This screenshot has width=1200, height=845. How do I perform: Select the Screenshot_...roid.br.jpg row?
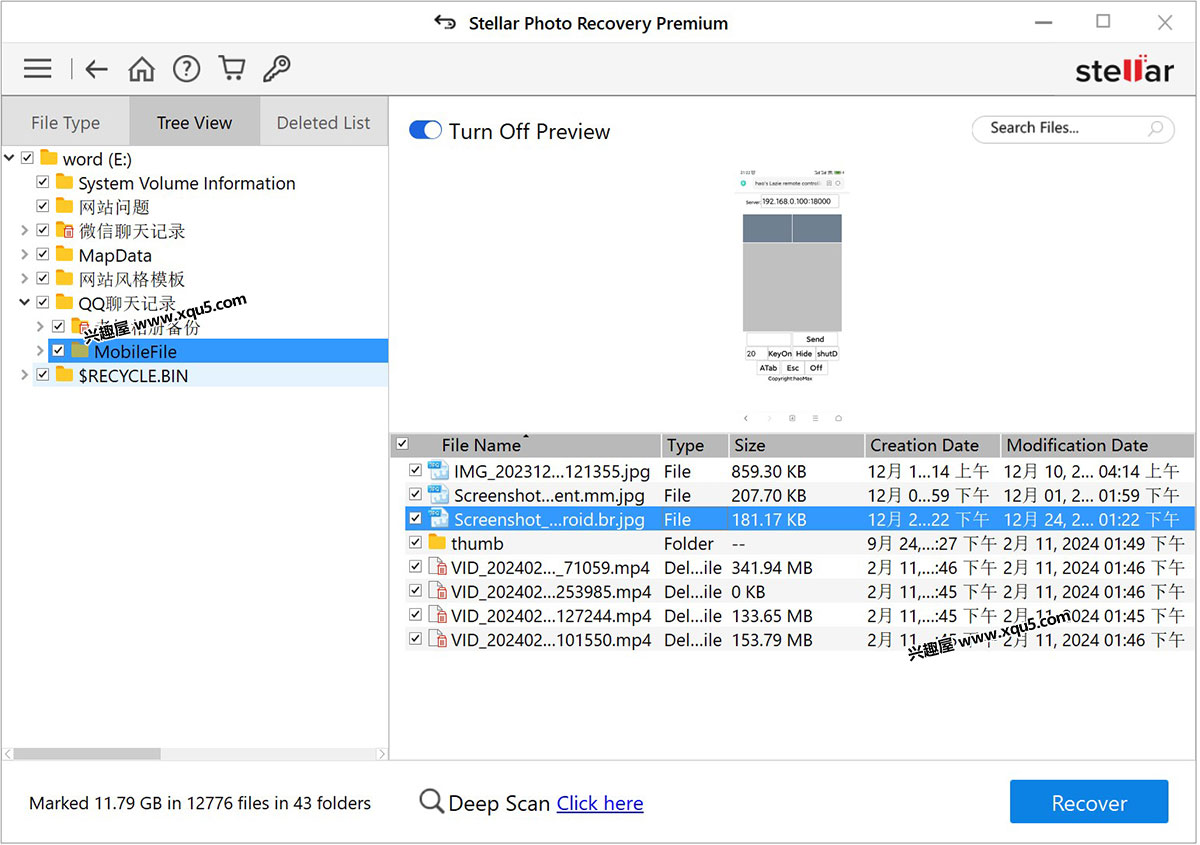coord(799,519)
